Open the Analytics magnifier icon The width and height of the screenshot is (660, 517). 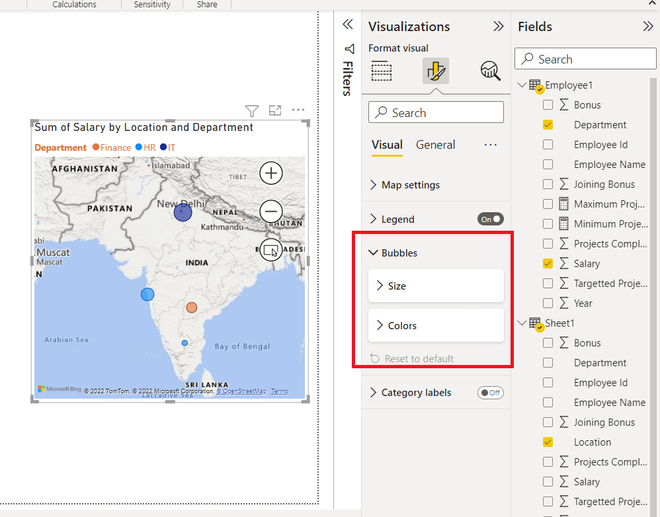click(x=490, y=71)
